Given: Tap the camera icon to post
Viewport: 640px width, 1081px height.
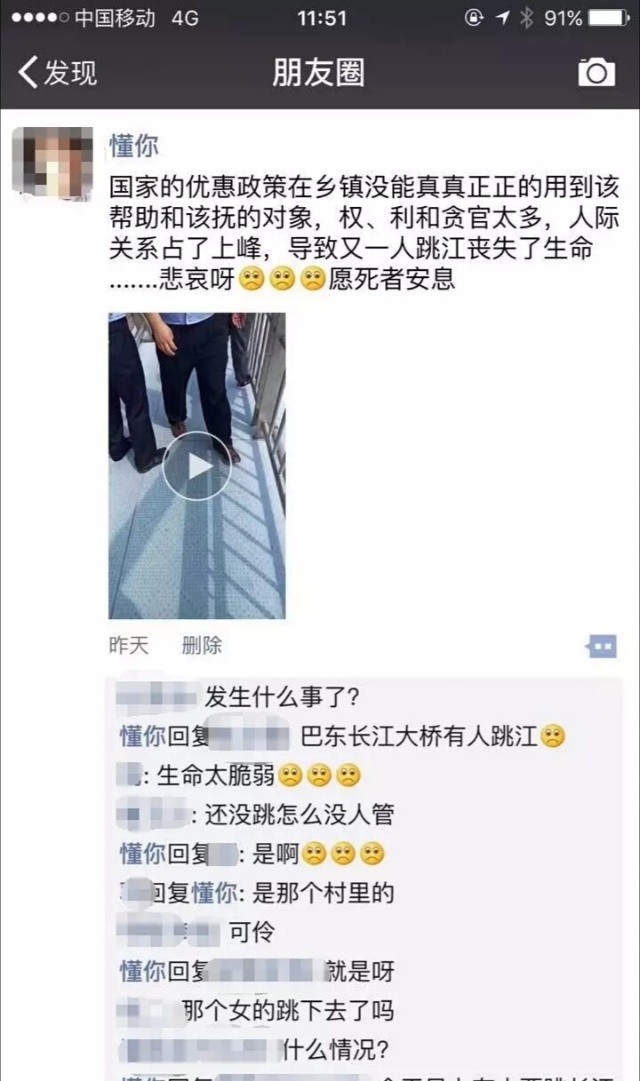Looking at the screenshot, I should [597, 72].
